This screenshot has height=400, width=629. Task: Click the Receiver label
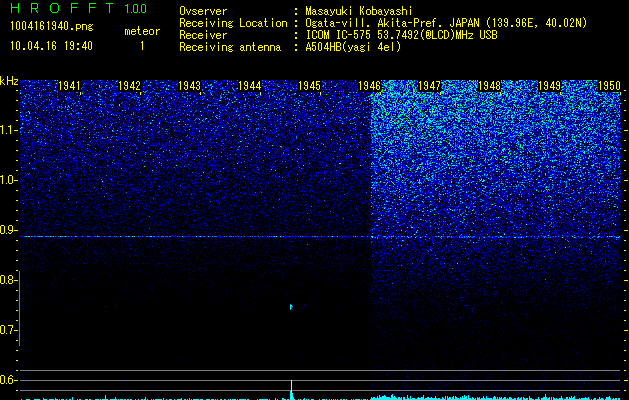click(x=203, y=35)
